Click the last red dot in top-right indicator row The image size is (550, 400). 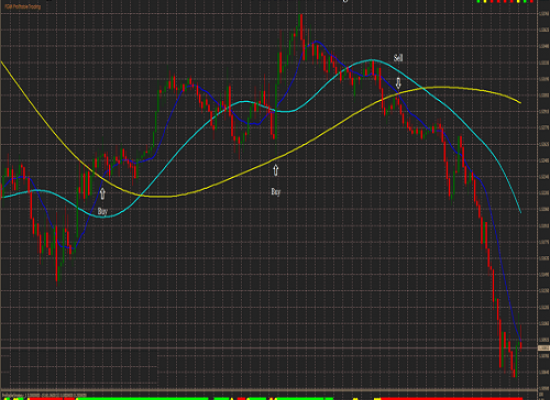pos(531,2)
